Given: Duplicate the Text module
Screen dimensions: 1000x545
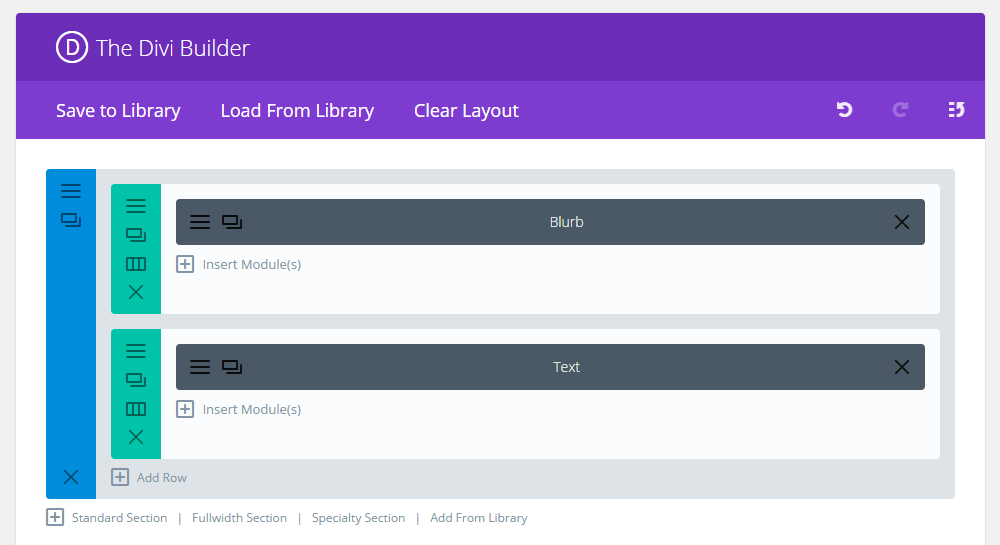Looking at the screenshot, I should tap(232, 367).
